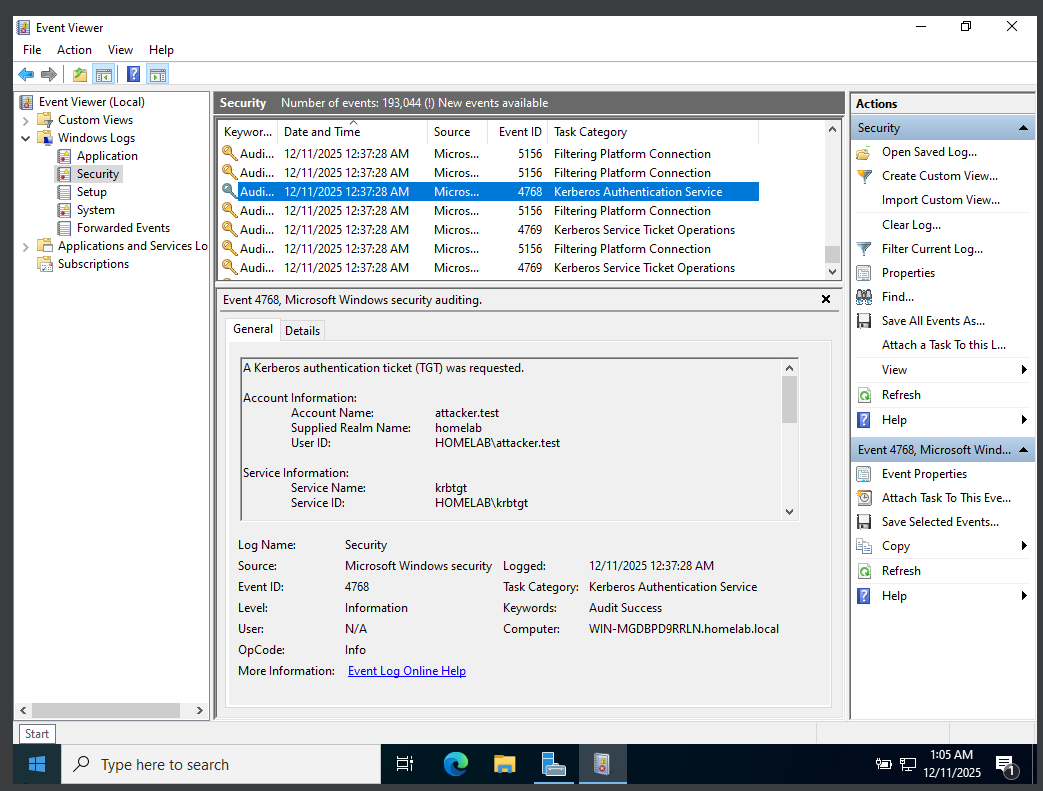
Task: Click the Back arrow toolbar icon
Action: pos(26,74)
